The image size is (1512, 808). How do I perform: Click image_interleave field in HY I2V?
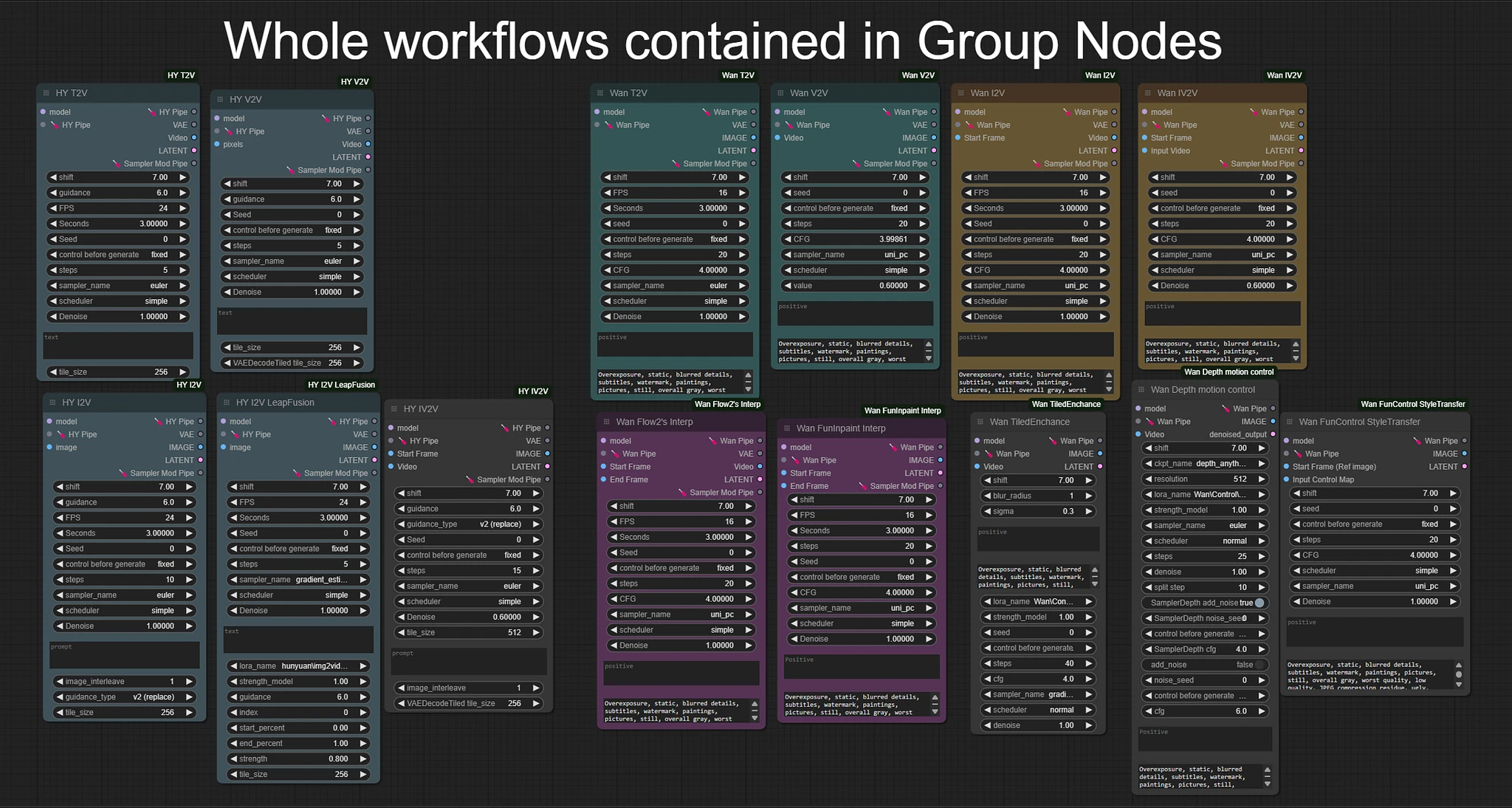coord(124,682)
